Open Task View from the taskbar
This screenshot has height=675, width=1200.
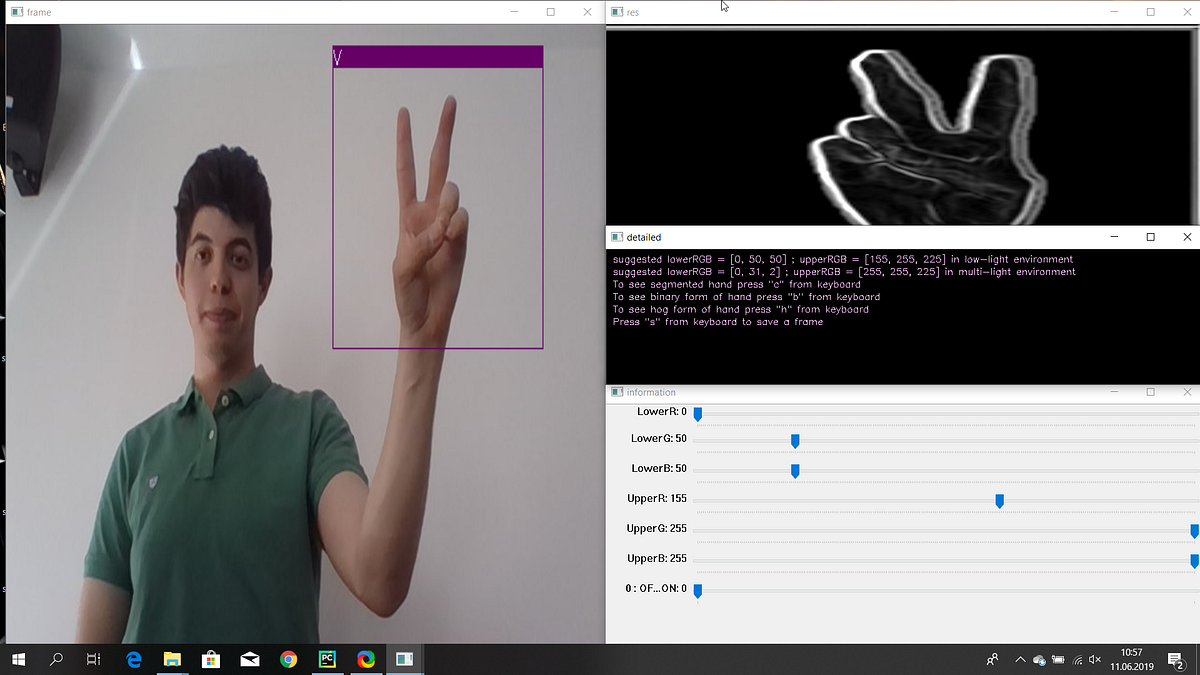[93, 659]
